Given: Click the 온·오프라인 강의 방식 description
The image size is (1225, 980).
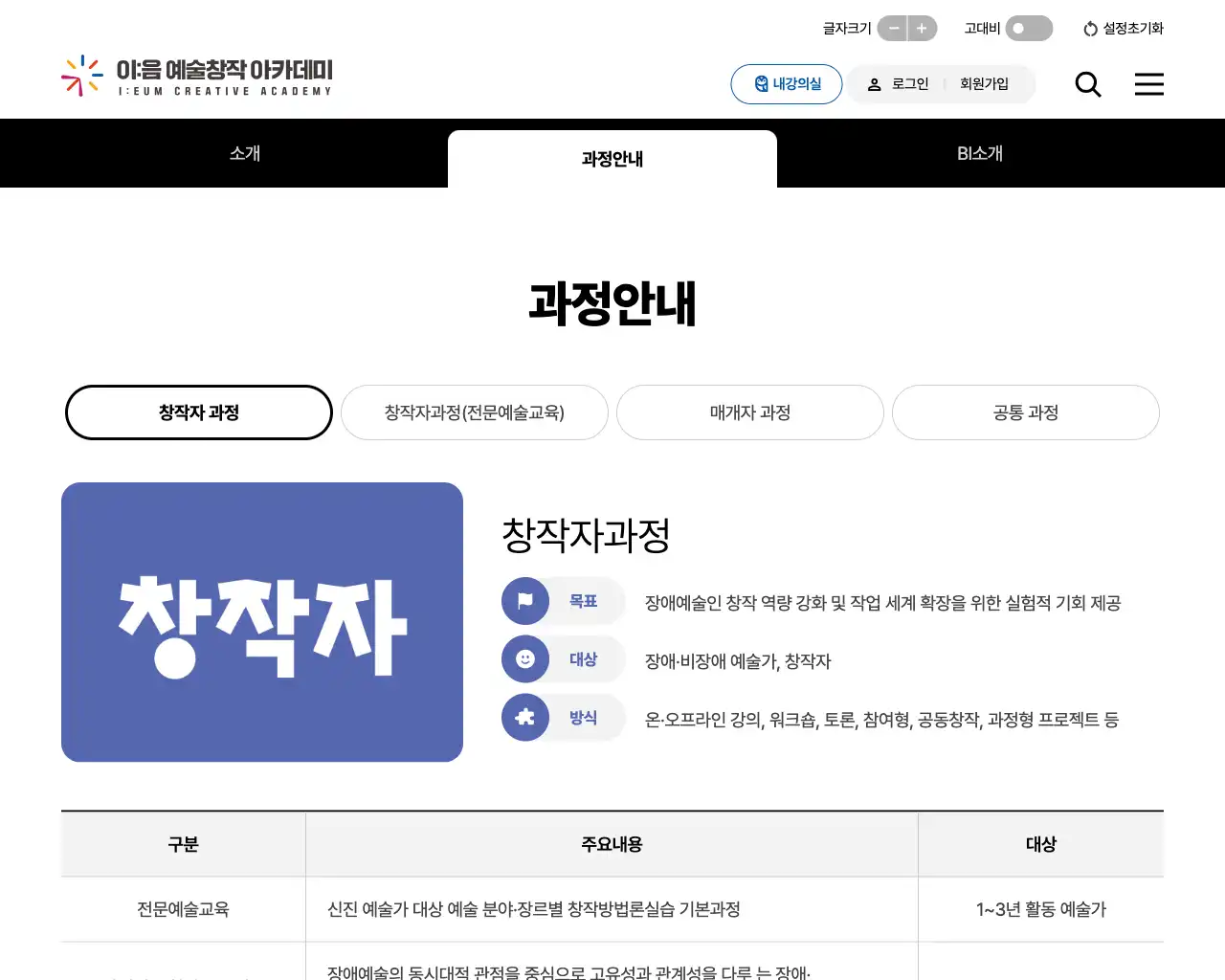Looking at the screenshot, I should [881, 720].
